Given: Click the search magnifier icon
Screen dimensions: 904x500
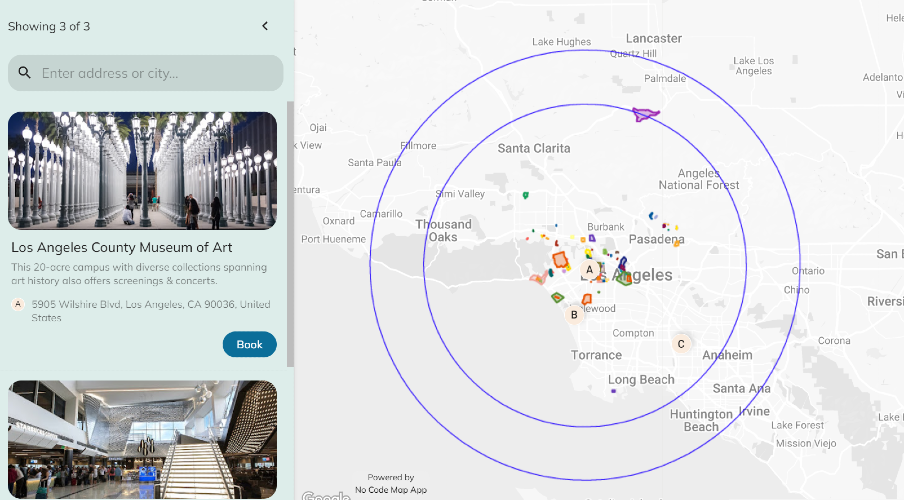Looking at the screenshot, I should coord(24,73).
